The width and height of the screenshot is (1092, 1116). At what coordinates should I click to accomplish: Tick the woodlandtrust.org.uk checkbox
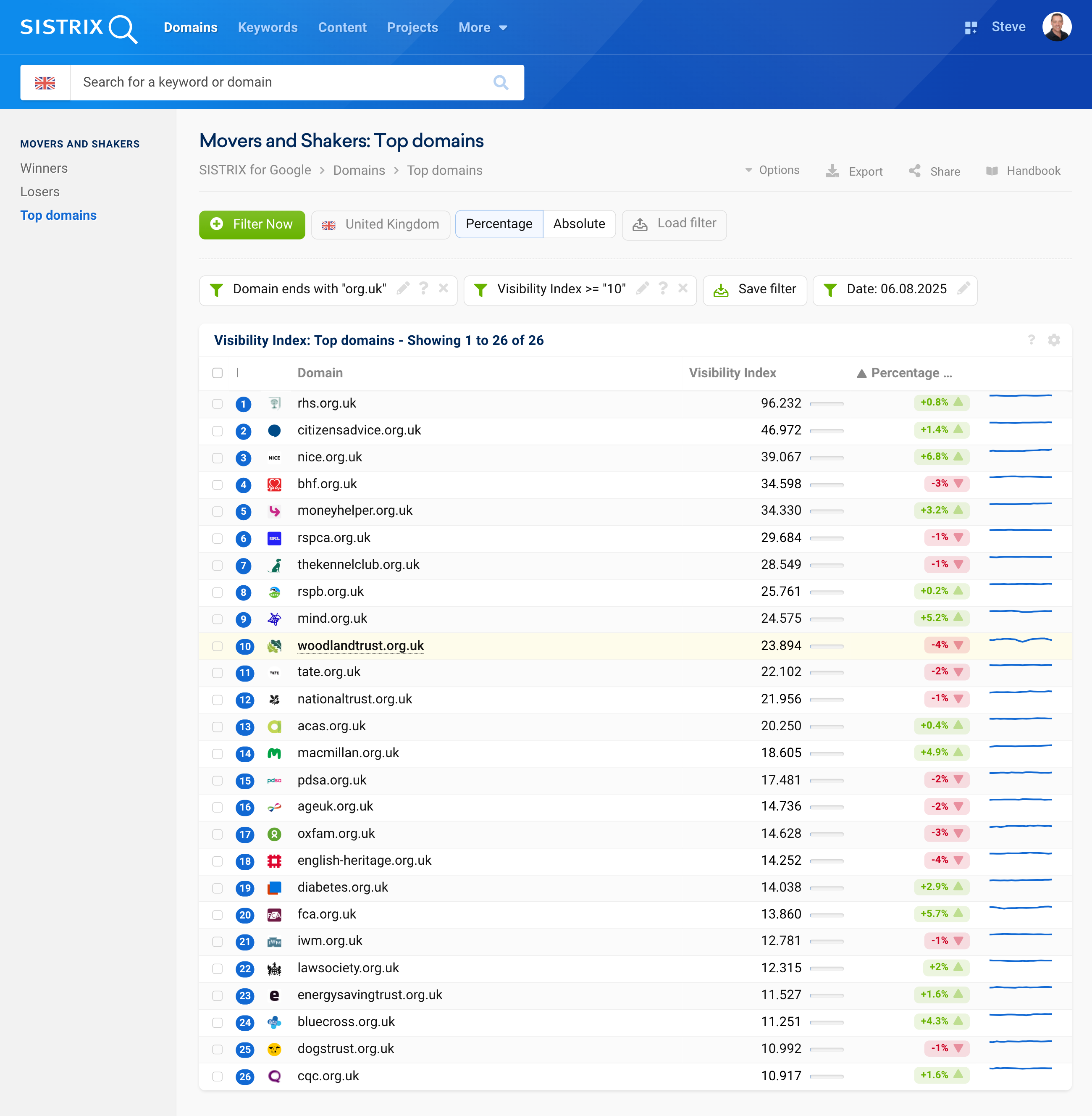(x=218, y=646)
